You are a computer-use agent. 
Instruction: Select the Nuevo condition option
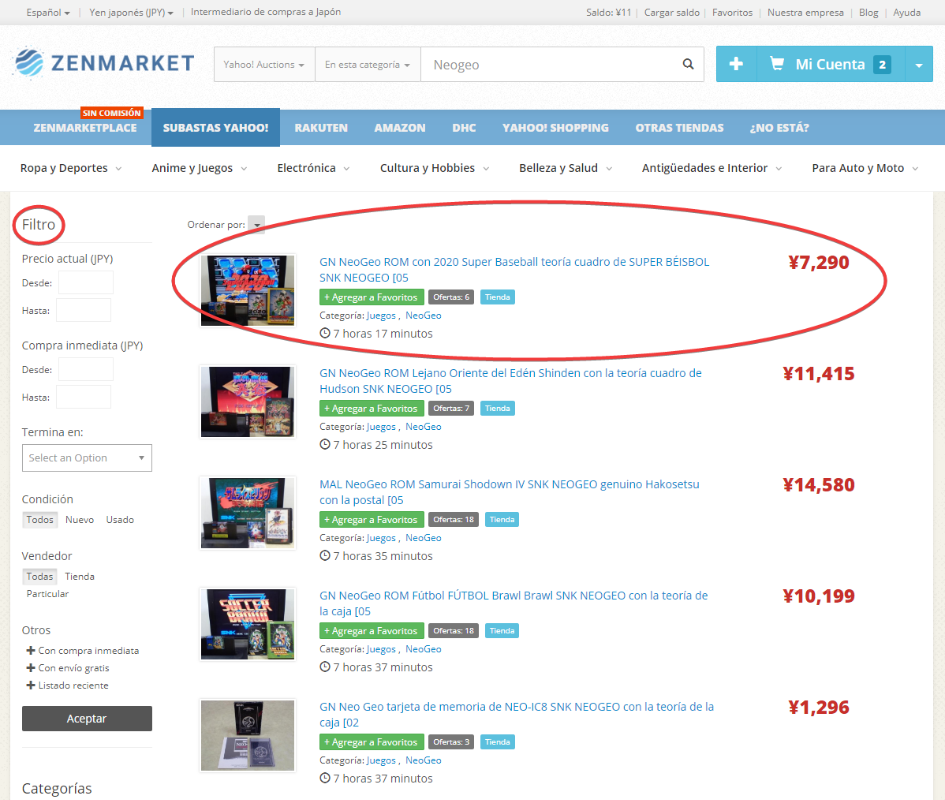pyautogui.click(x=80, y=520)
